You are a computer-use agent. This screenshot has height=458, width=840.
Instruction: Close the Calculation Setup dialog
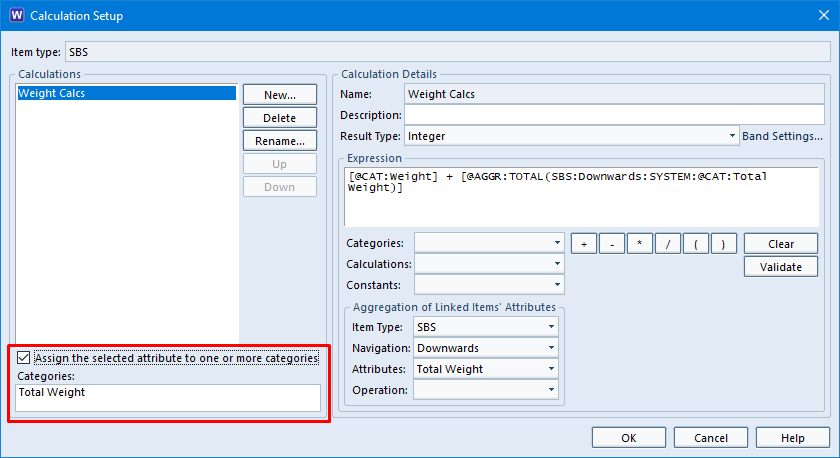824,16
